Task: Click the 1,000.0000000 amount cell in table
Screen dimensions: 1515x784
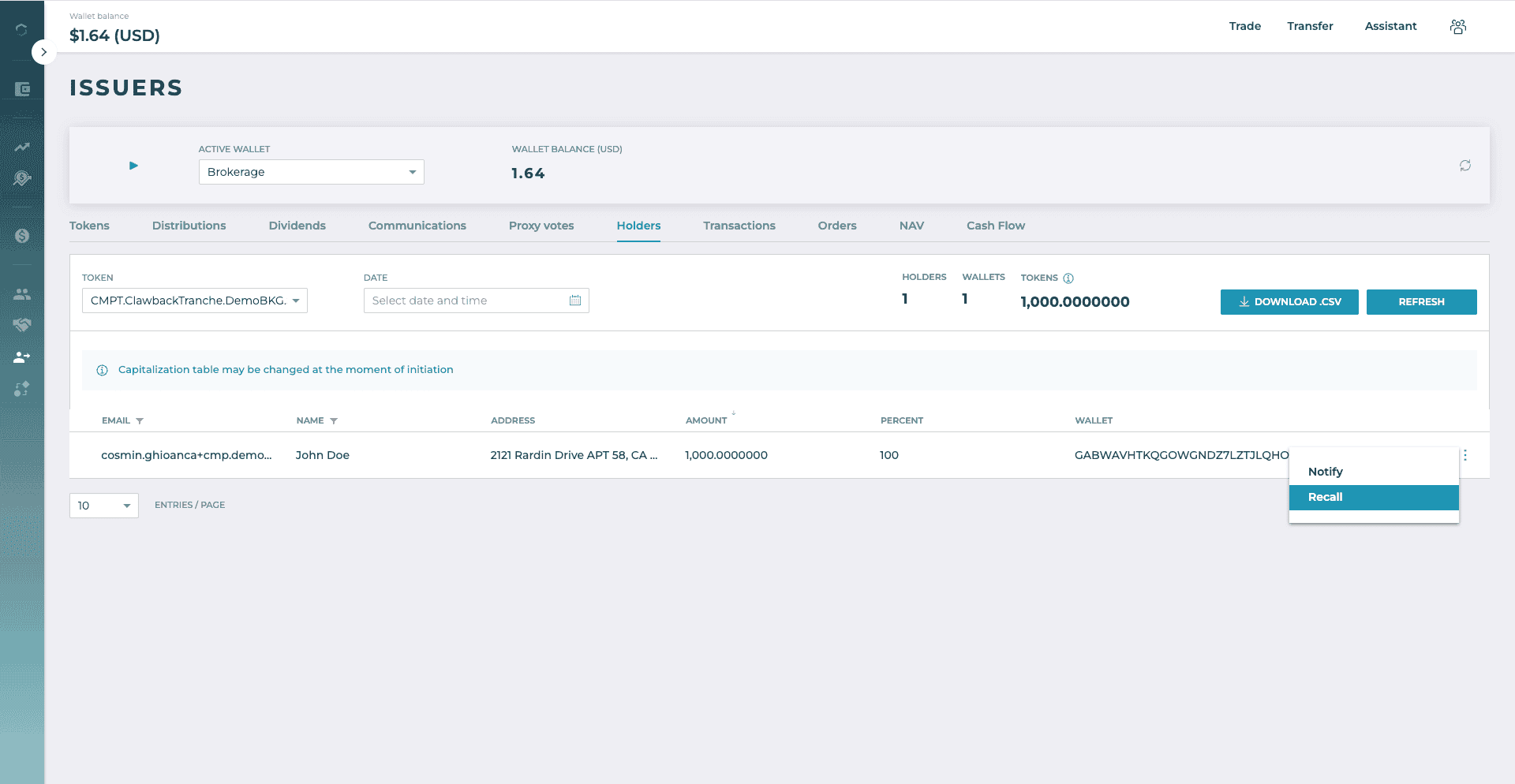Action: 726,455
